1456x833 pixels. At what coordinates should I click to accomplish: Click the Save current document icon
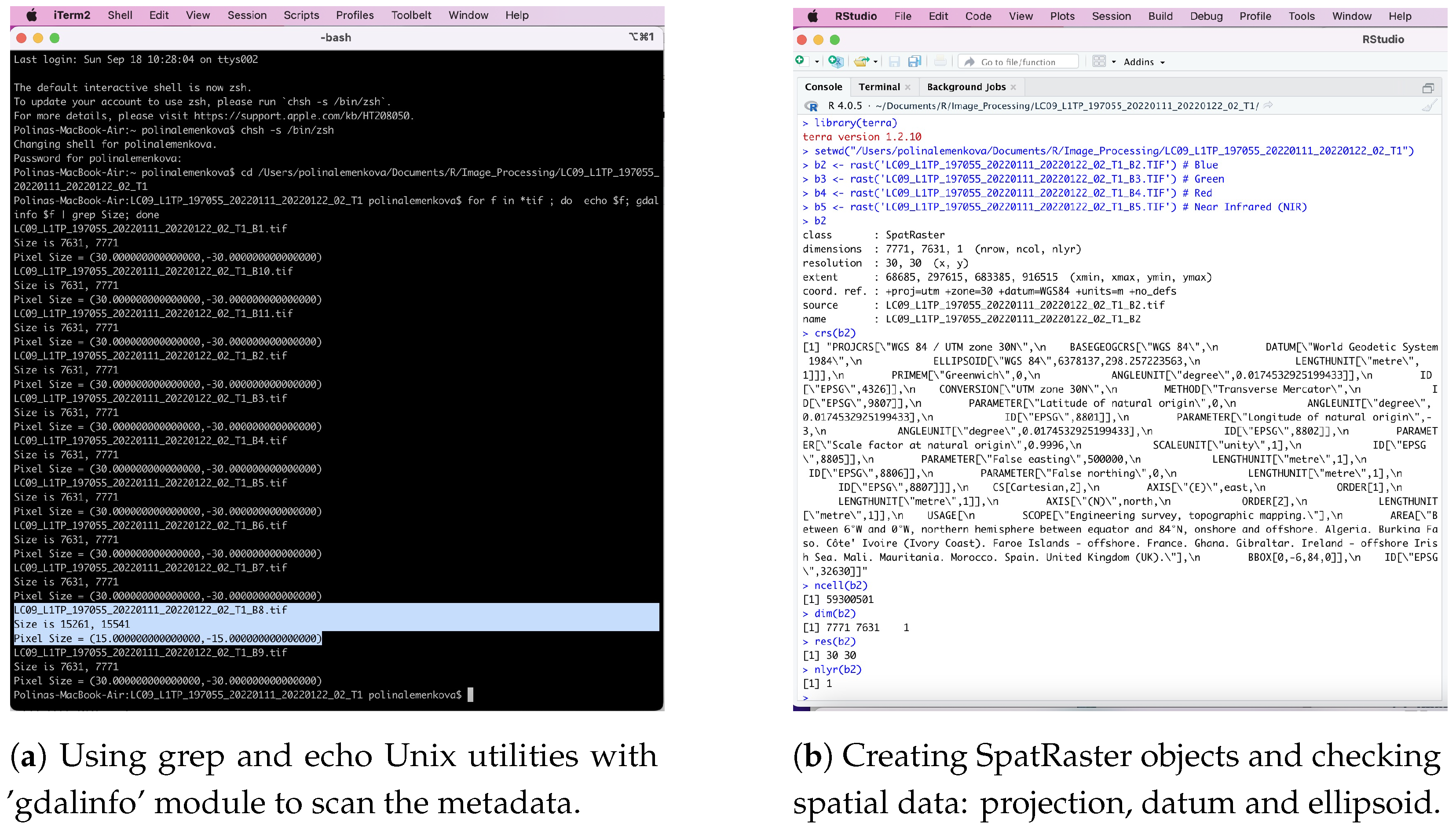coord(894,61)
